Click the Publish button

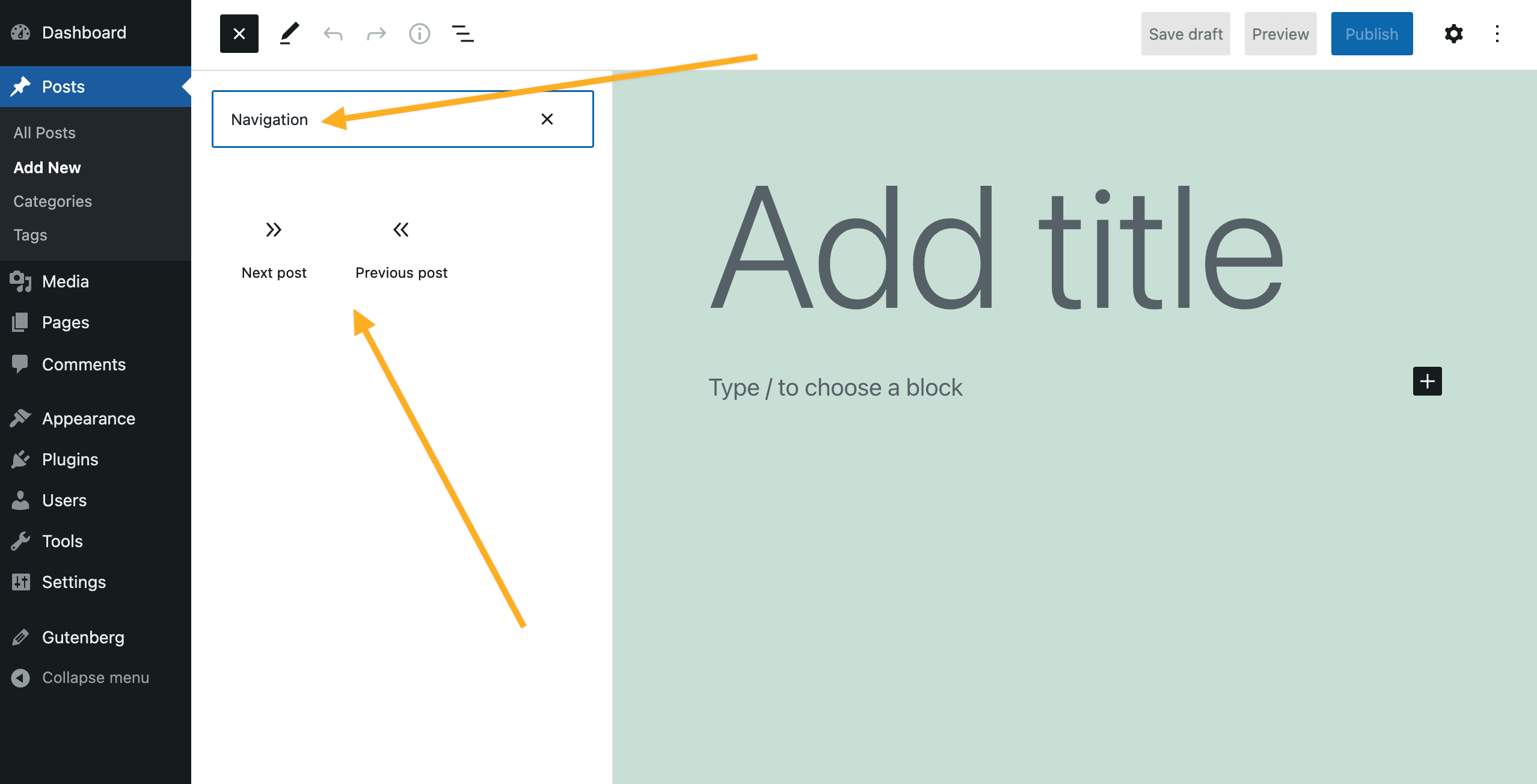point(1371,34)
